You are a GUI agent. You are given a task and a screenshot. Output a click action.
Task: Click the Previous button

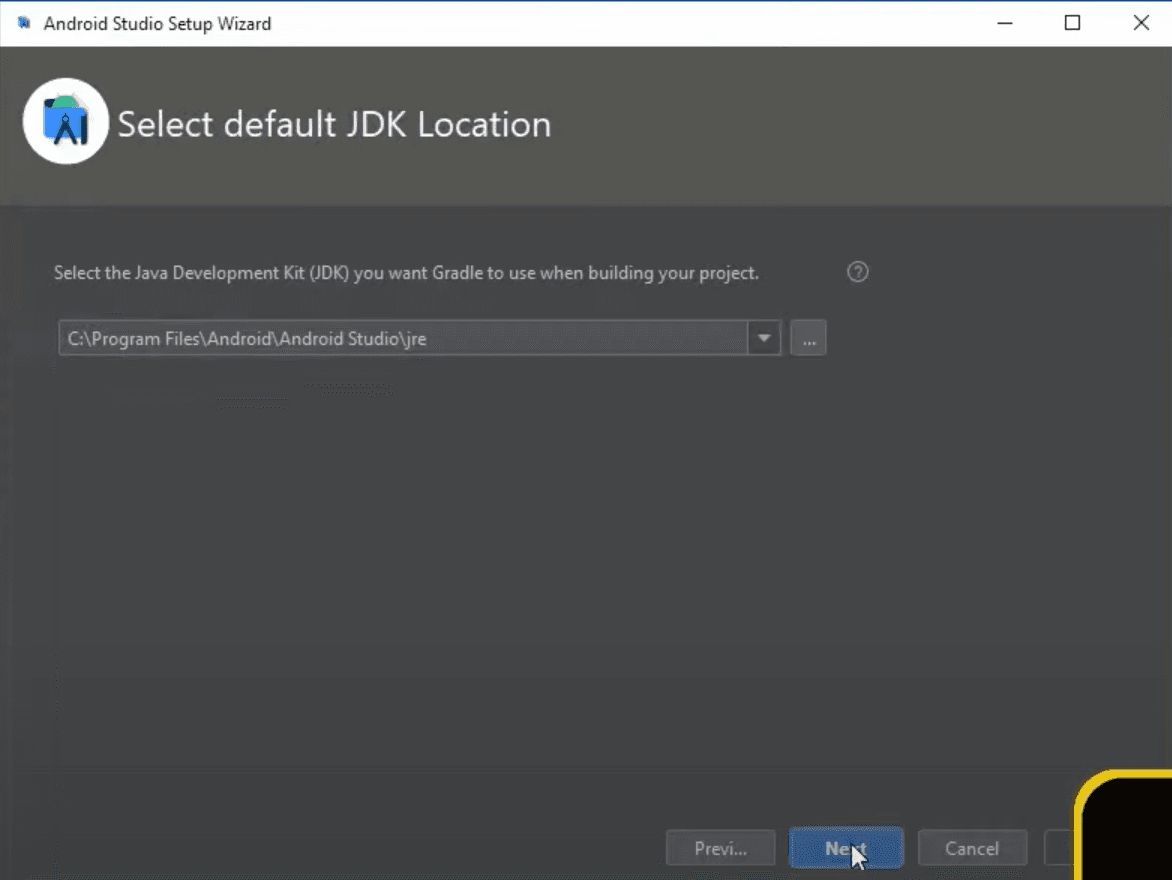(720, 847)
